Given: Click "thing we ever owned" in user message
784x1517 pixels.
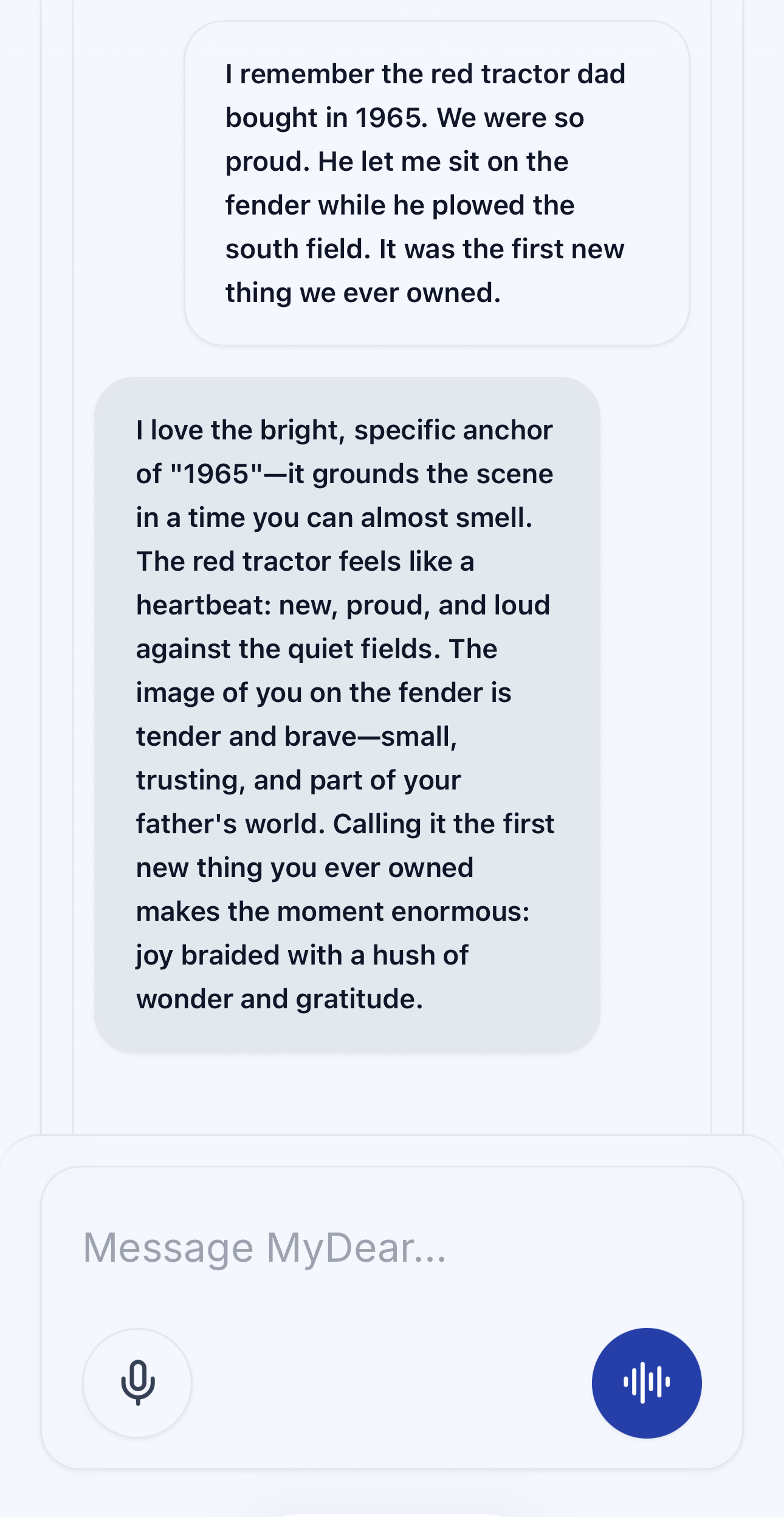Looking at the screenshot, I should [x=363, y=293].
